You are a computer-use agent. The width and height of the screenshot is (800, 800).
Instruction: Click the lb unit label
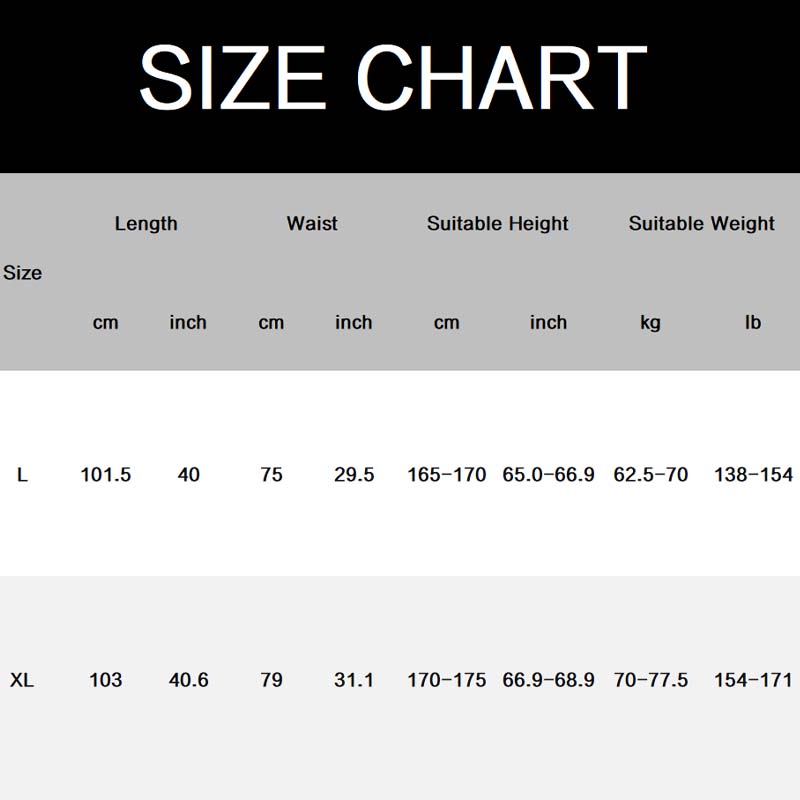pyautogui.click(x=753, y=322)
